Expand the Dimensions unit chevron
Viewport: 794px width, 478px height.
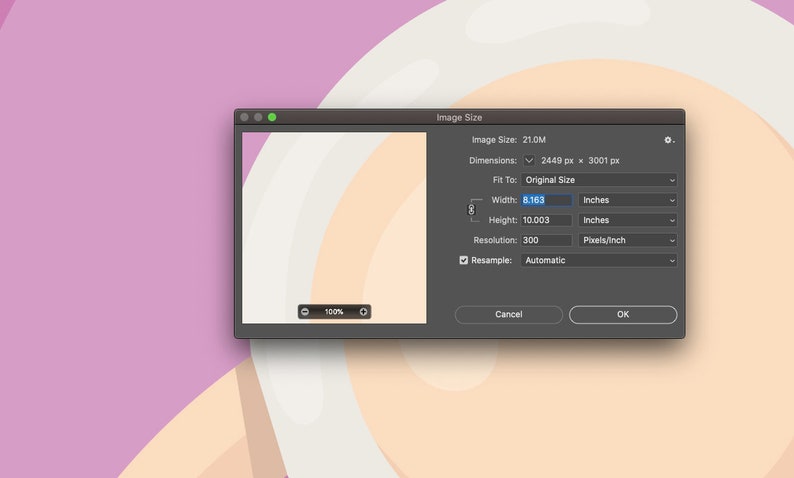[529, 161]
